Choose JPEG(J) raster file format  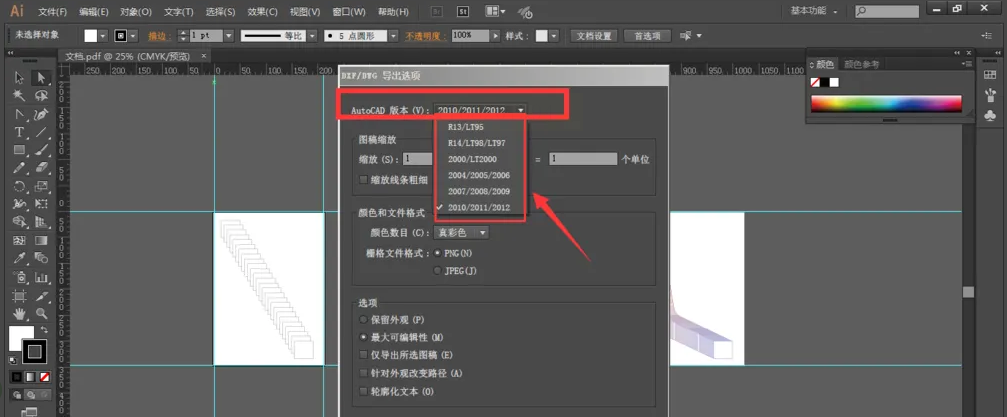coord(437,271)
